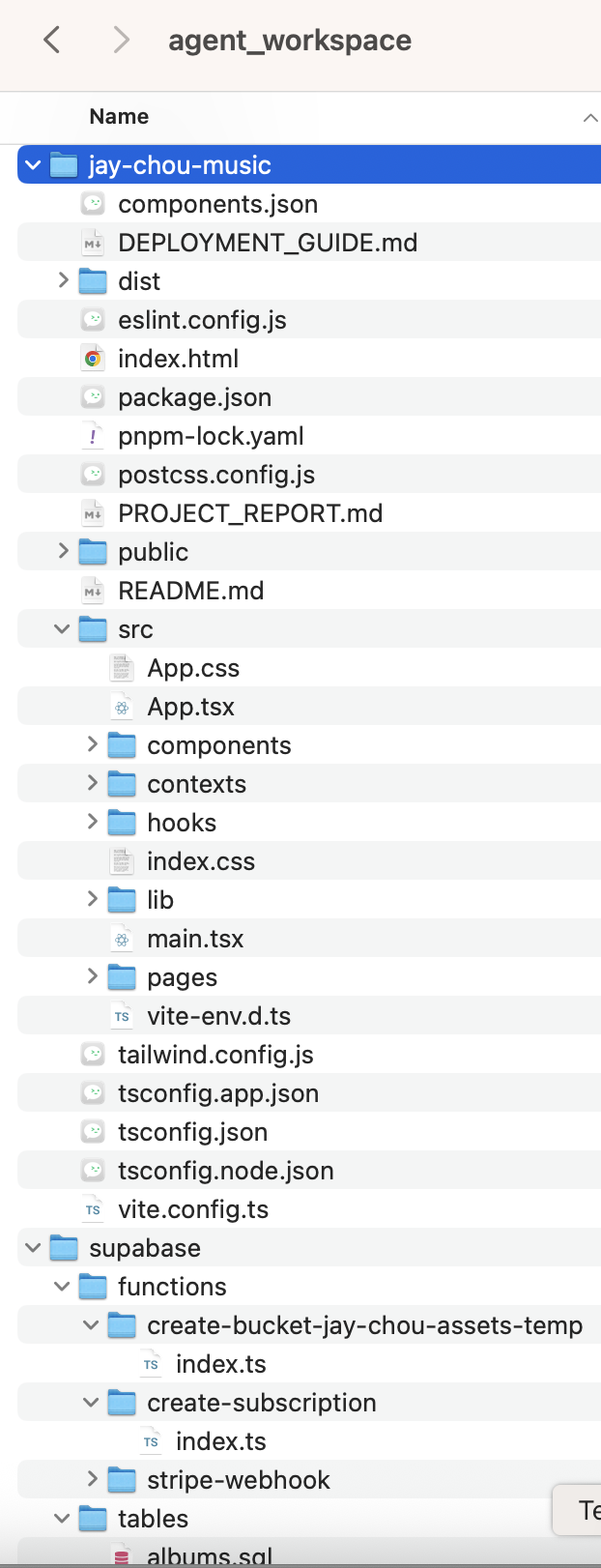Select the main.tsx file name
The width and height of the screenshot is (601, 1568).
pyautogui.click(x=195, y=939)
